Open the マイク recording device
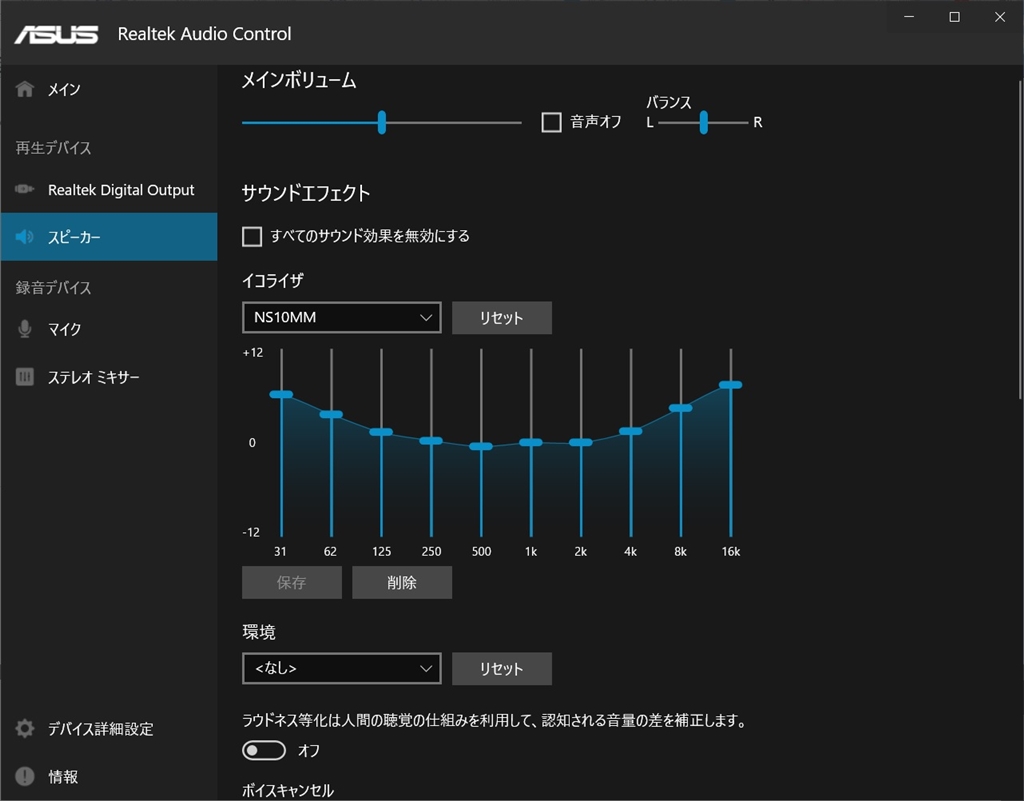 point(108,329)
